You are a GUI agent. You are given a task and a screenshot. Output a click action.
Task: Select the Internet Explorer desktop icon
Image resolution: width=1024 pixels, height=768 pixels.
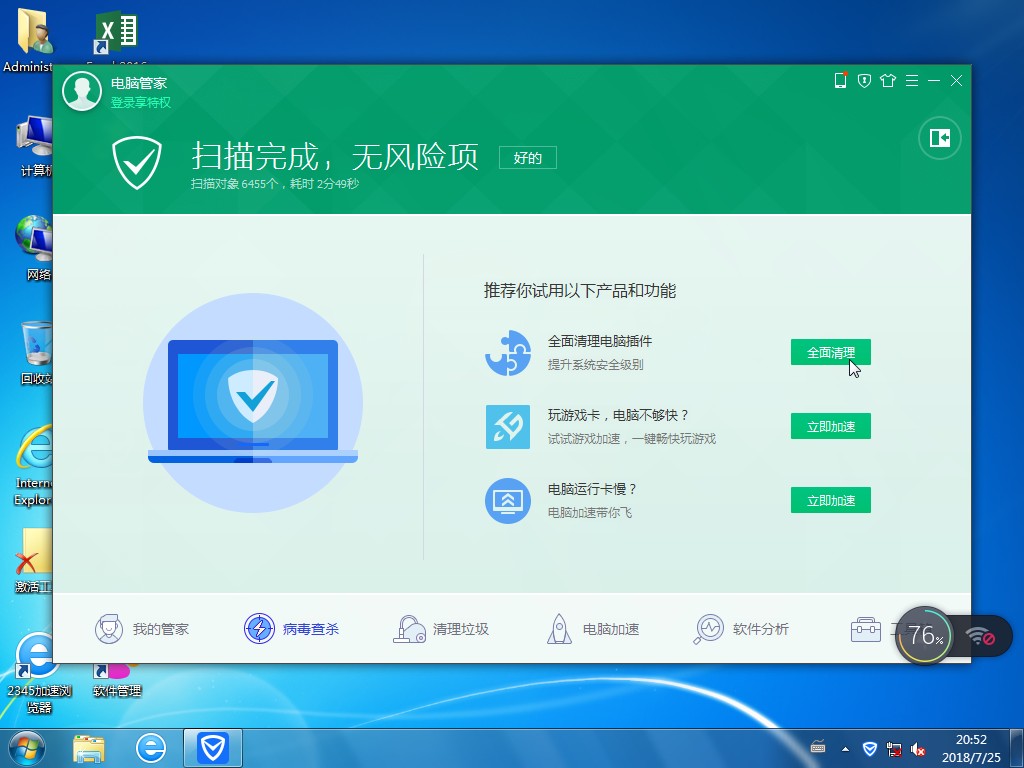click(33, 465)
